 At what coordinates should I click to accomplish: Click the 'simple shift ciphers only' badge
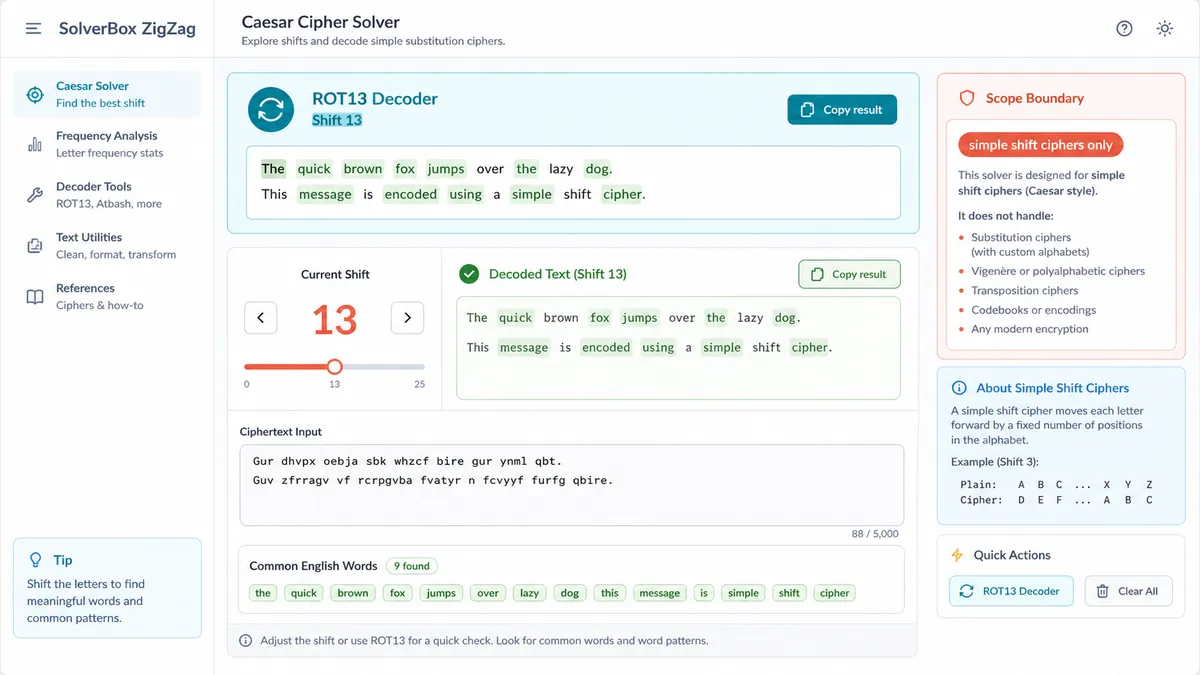pos(1040,145)
